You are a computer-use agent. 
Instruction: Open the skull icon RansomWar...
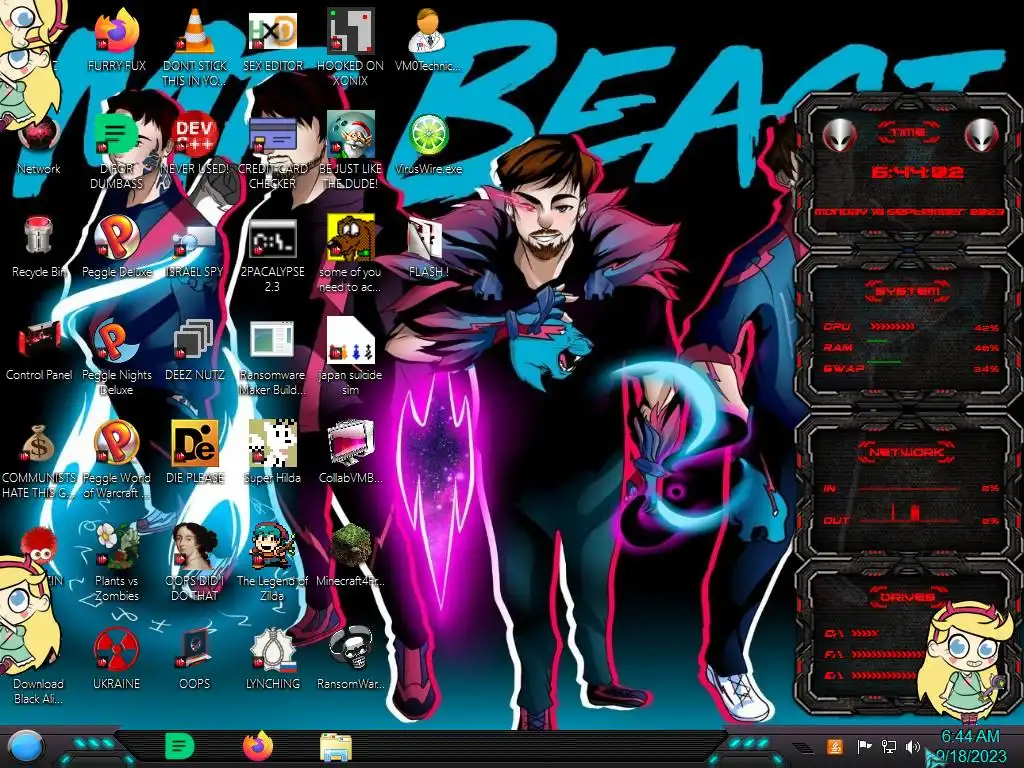350,649
